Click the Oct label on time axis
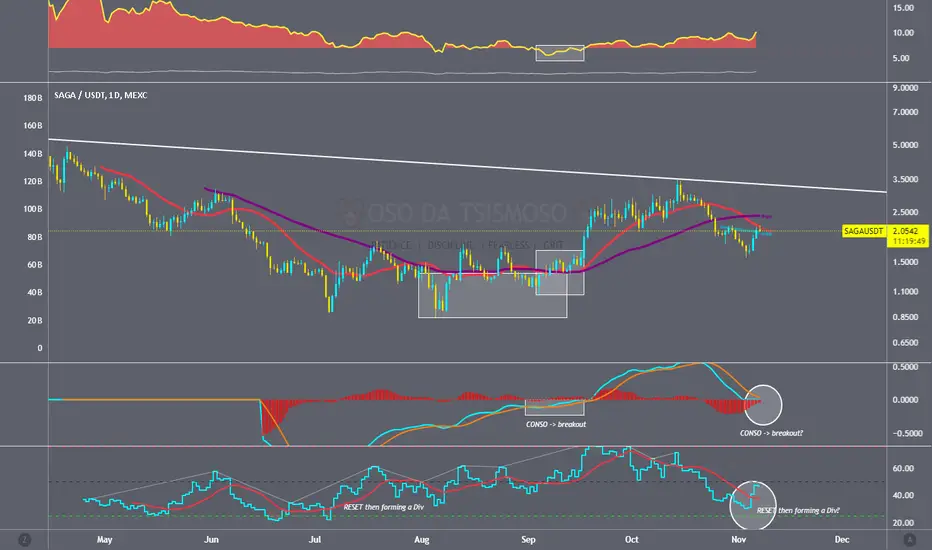This screenshot has height=550, width=932. [631, 540]
